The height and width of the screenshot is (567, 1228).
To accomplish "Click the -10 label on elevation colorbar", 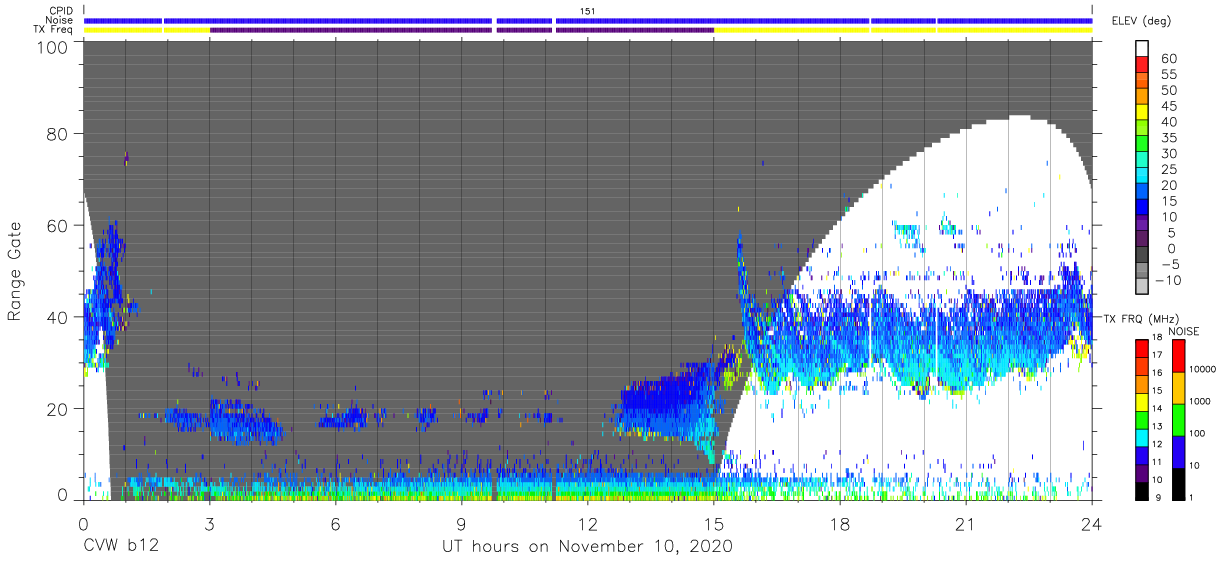I will point(1166,280).
